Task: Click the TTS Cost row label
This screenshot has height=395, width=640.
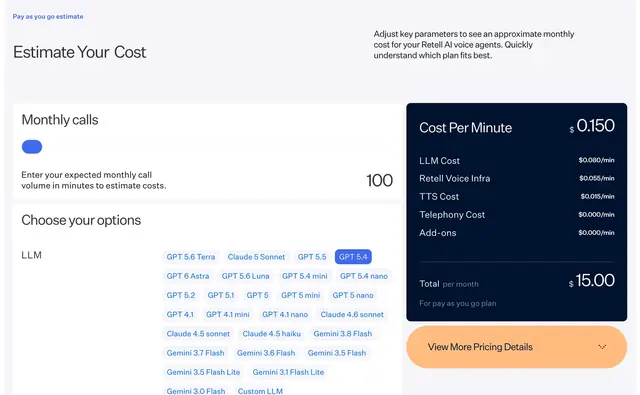Action: click(439, 197)
